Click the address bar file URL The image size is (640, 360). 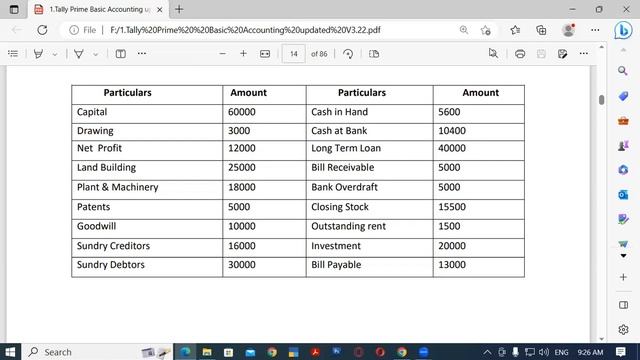pyautogui.click(x=245, y=30)
